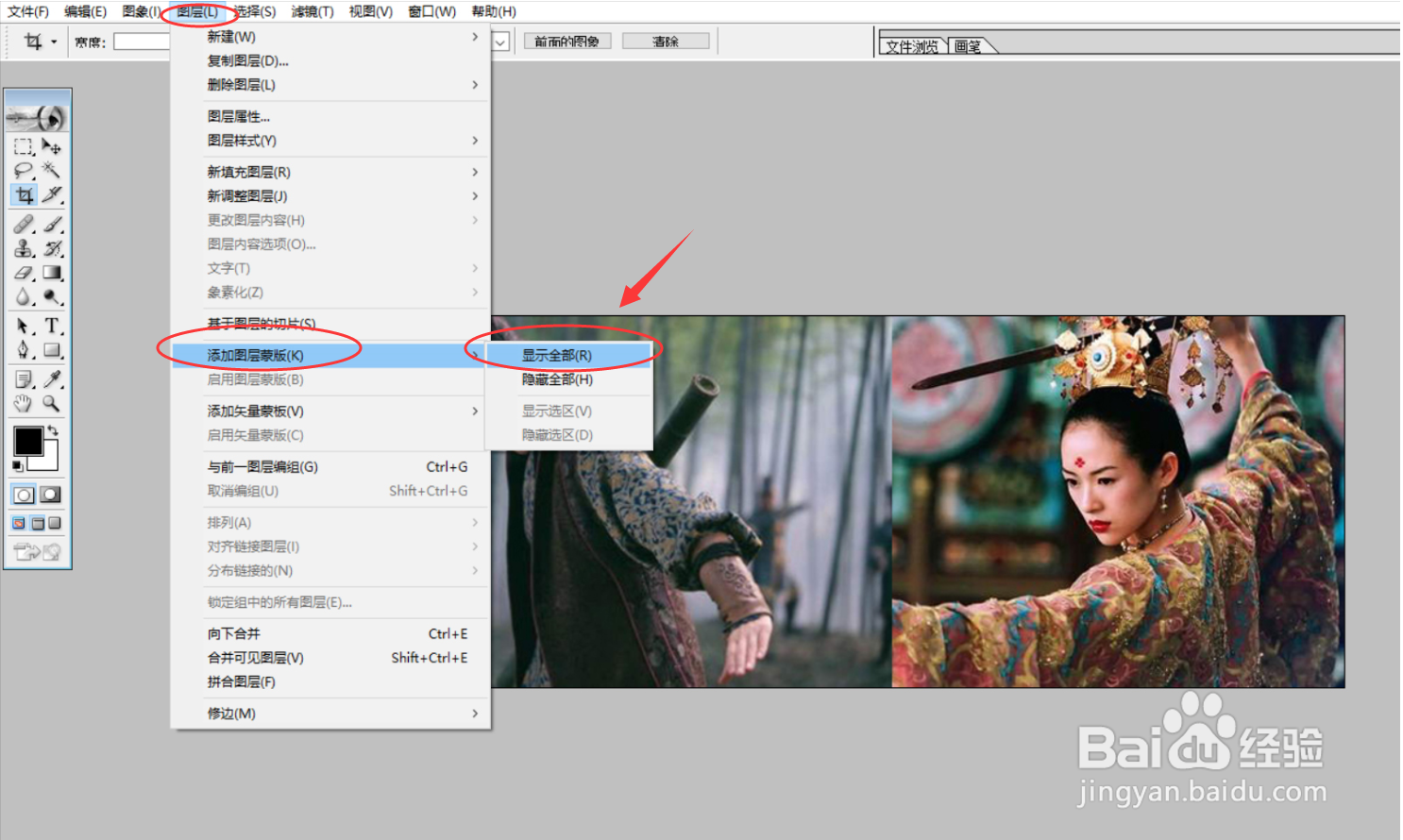
Task: Select the Type tool
Action: tap(52, 327)
